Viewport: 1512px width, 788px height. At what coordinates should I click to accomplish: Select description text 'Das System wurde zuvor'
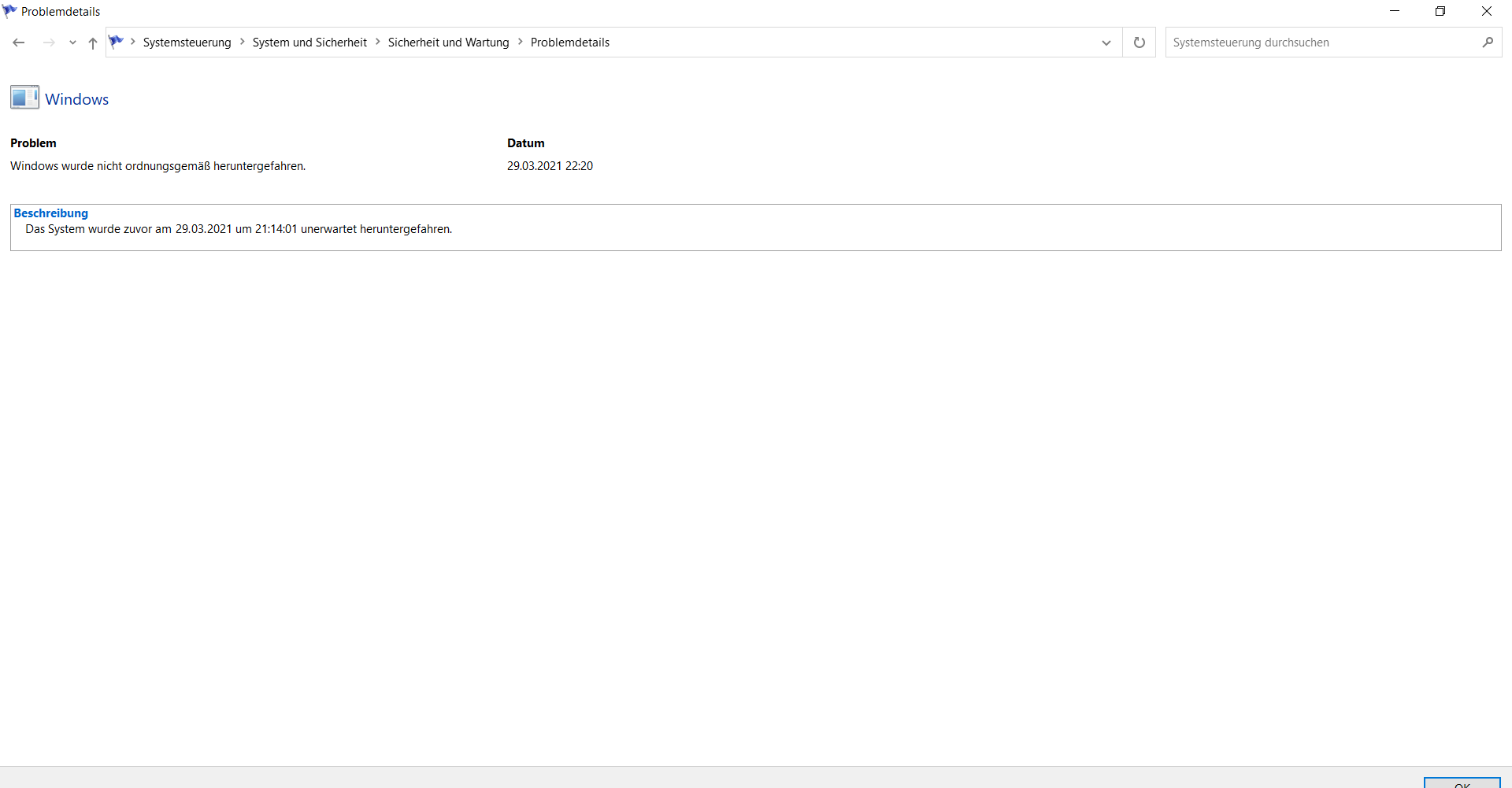click(x=89, y=229)
